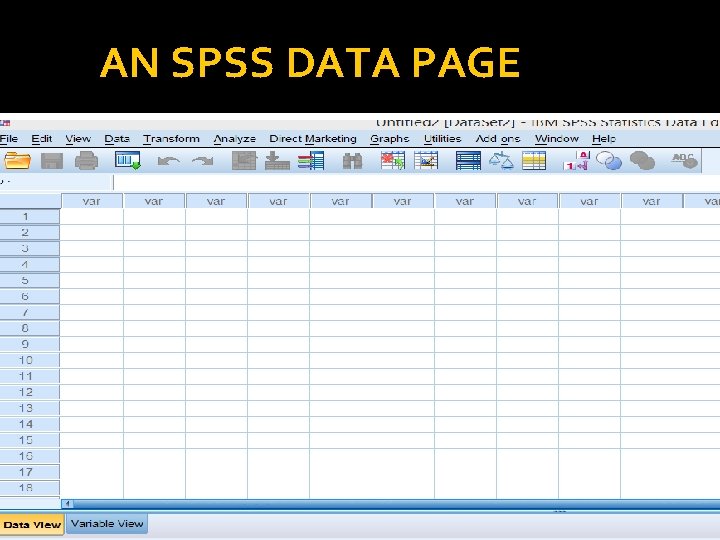Click the Save this document disk icon
This screenshot has width=720, height=540.
click(52, 161)
